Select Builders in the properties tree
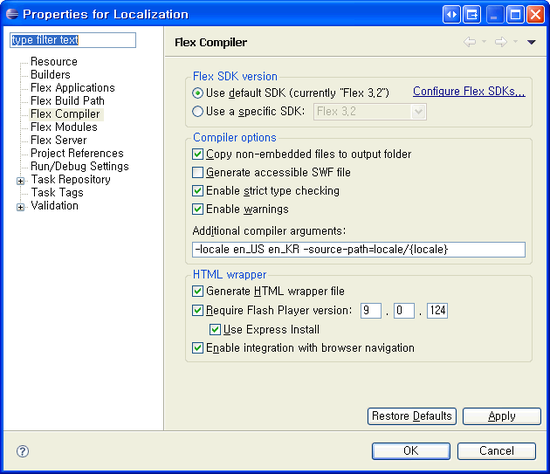Image resolution: width=550 pixels, height=474 pixels. pos(51,74)
